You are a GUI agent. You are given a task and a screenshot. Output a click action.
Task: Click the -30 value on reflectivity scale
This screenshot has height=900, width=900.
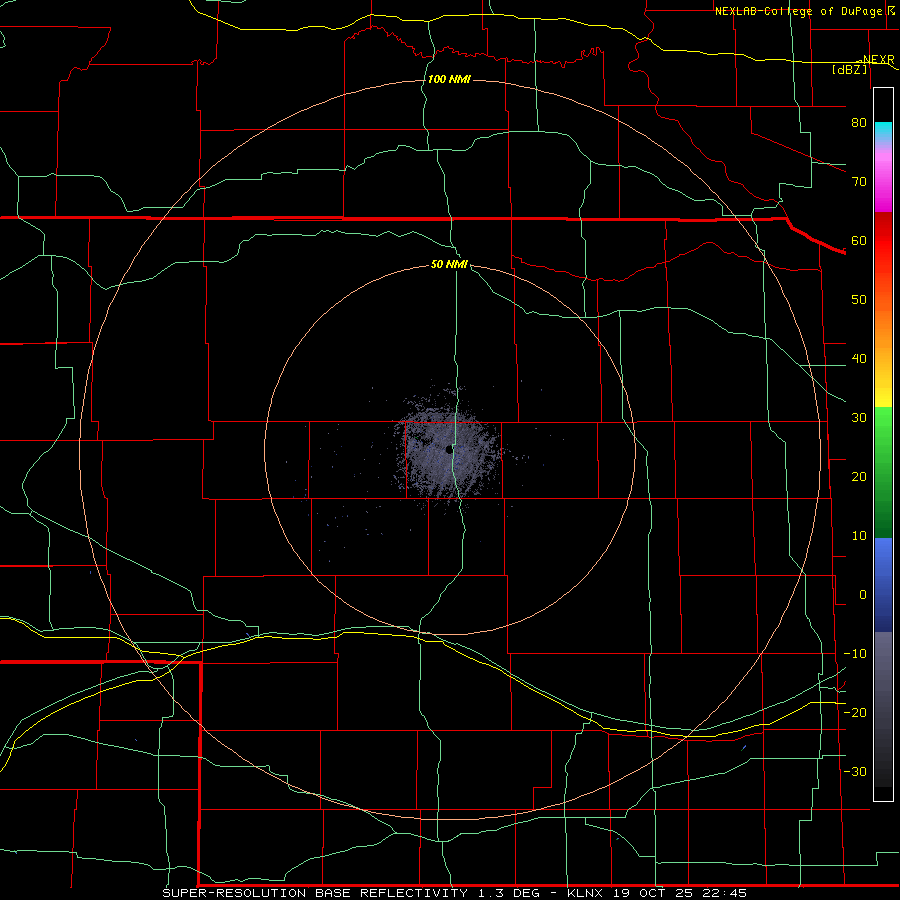[855, 771]
